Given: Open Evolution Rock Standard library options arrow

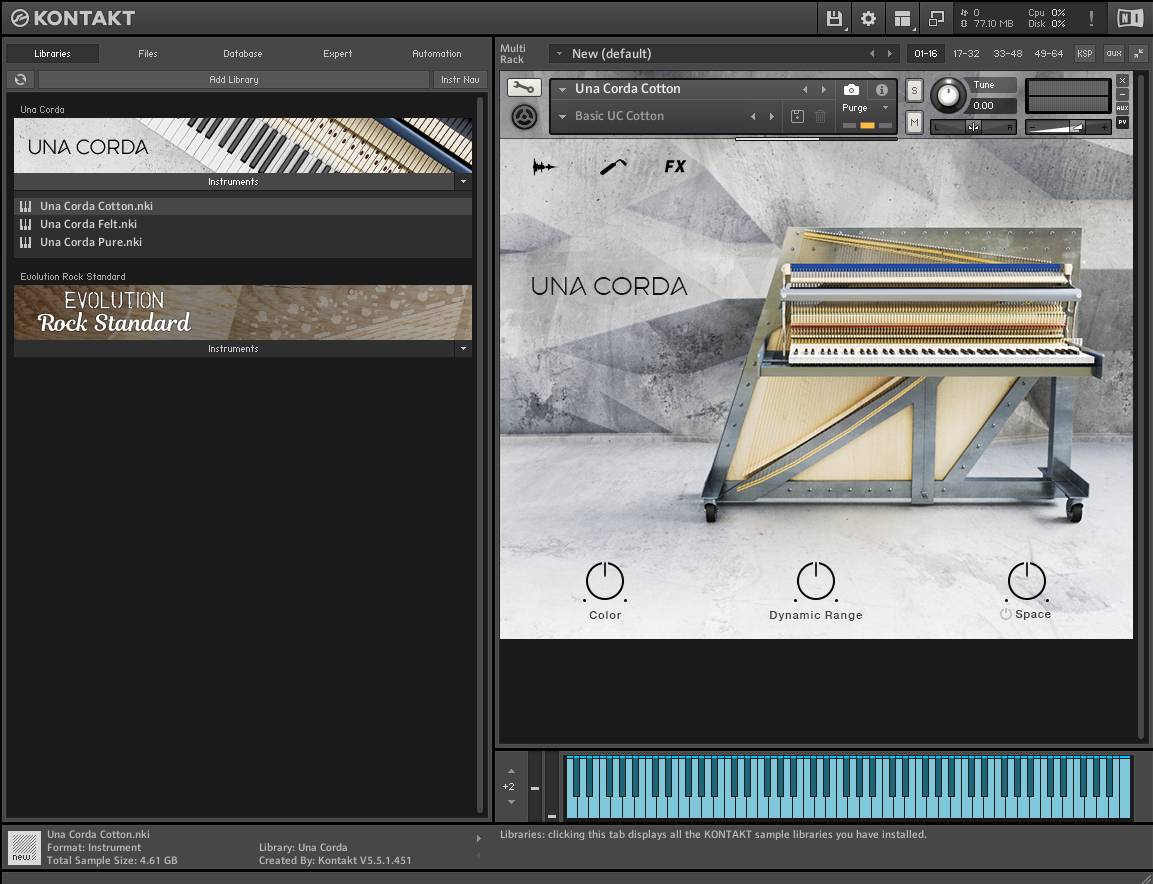Looking at the screenshot, I should pyautogui.click(x=463, y=349).
